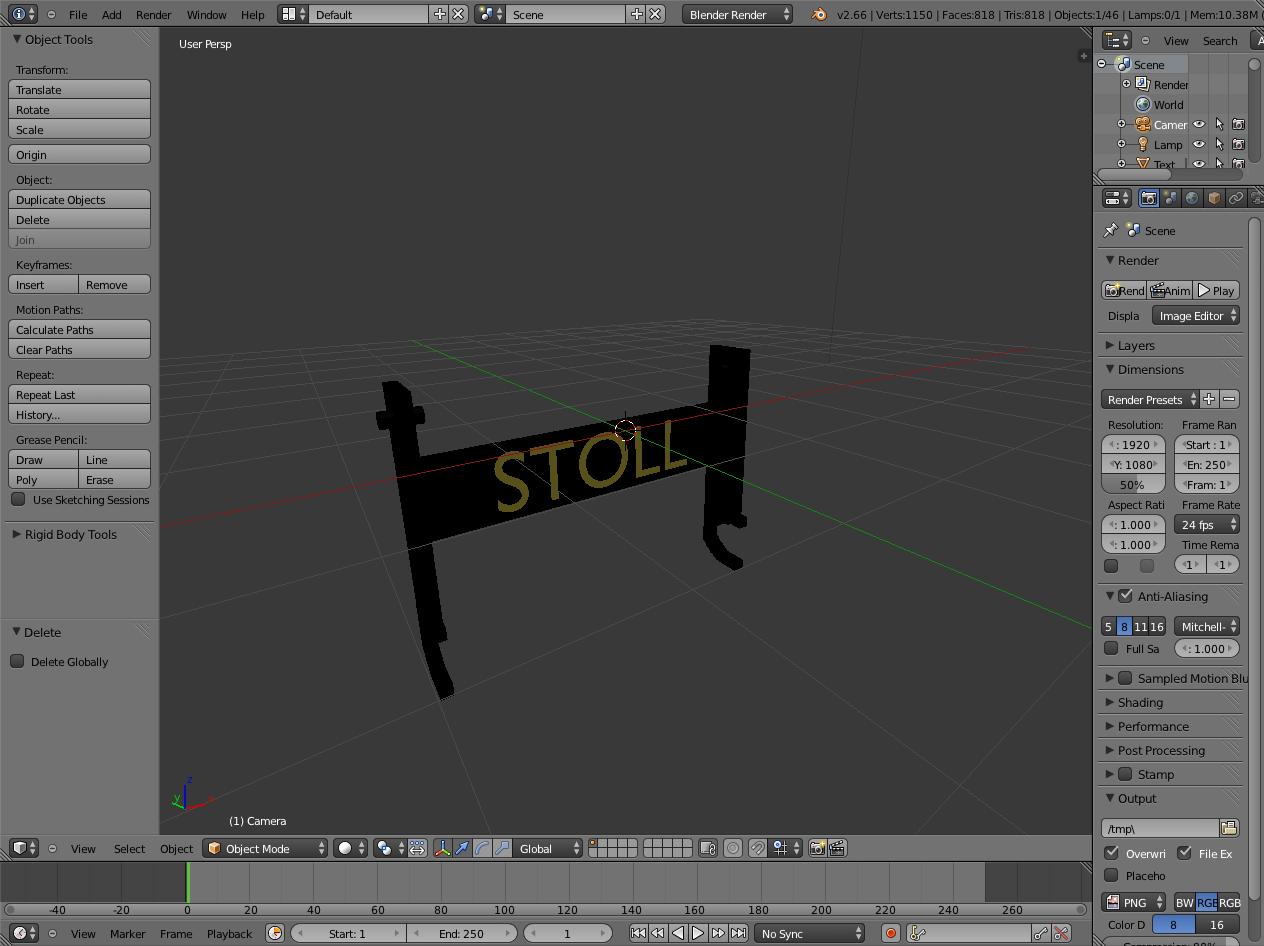The image size is (1264, 946).
Task: Play the animation in reverse
Action: coord(678,933)
